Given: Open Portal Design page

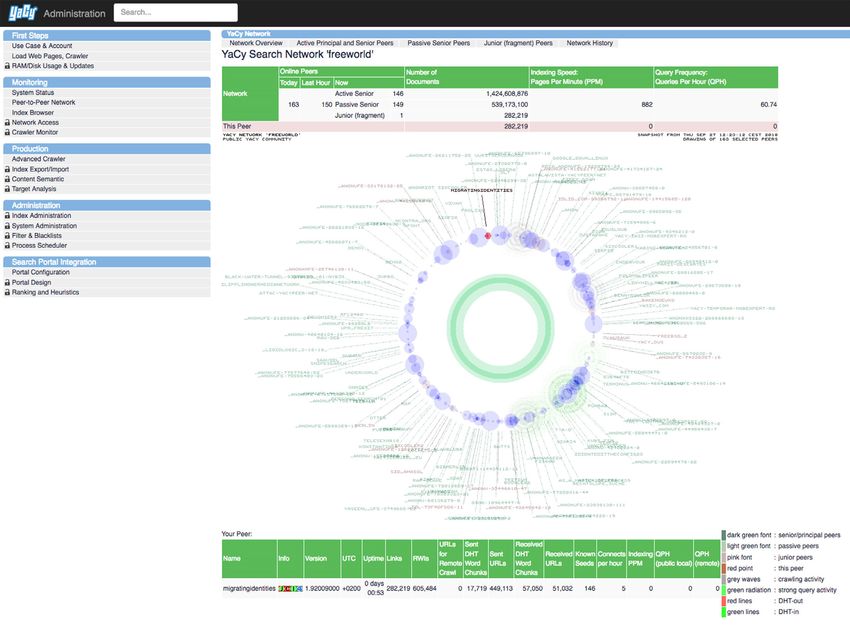Looking at the screenshot, I should 31,282.
